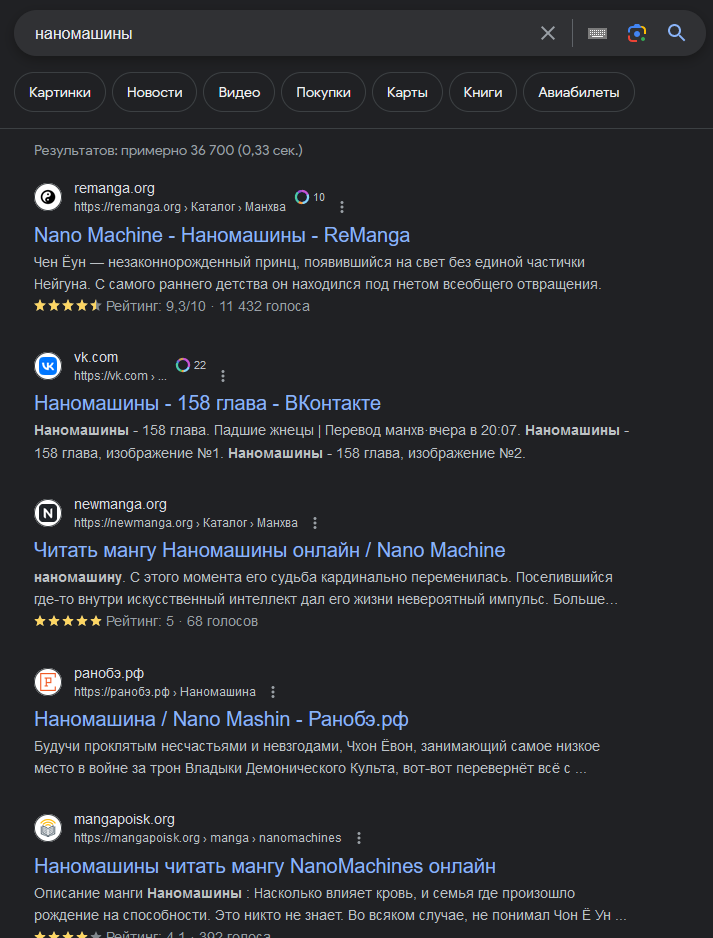Click the remanga.org yin-yang favicon
The image size is (713, 938).
(x=48, y=197)
